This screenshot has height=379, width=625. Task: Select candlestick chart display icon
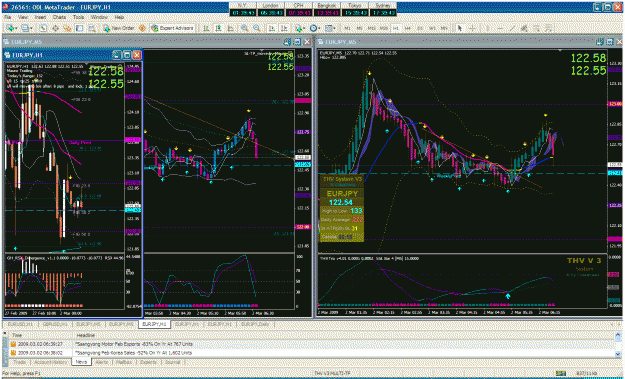point(218,28)
